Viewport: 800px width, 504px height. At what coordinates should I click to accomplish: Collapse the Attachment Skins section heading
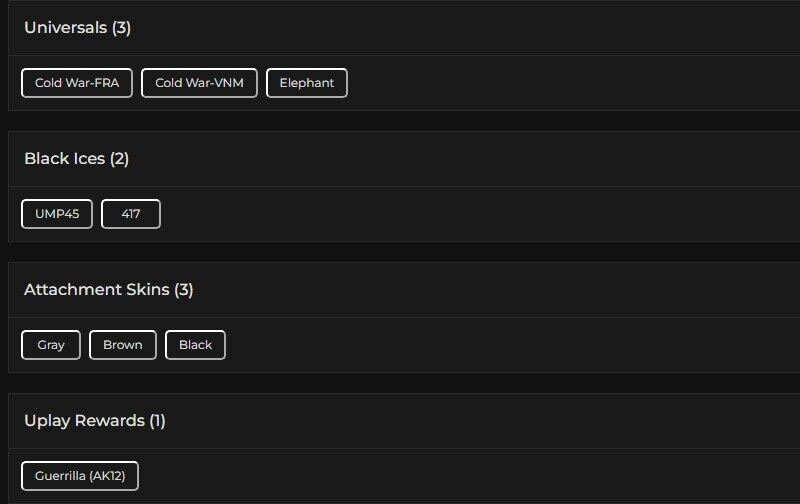[96, 290]
